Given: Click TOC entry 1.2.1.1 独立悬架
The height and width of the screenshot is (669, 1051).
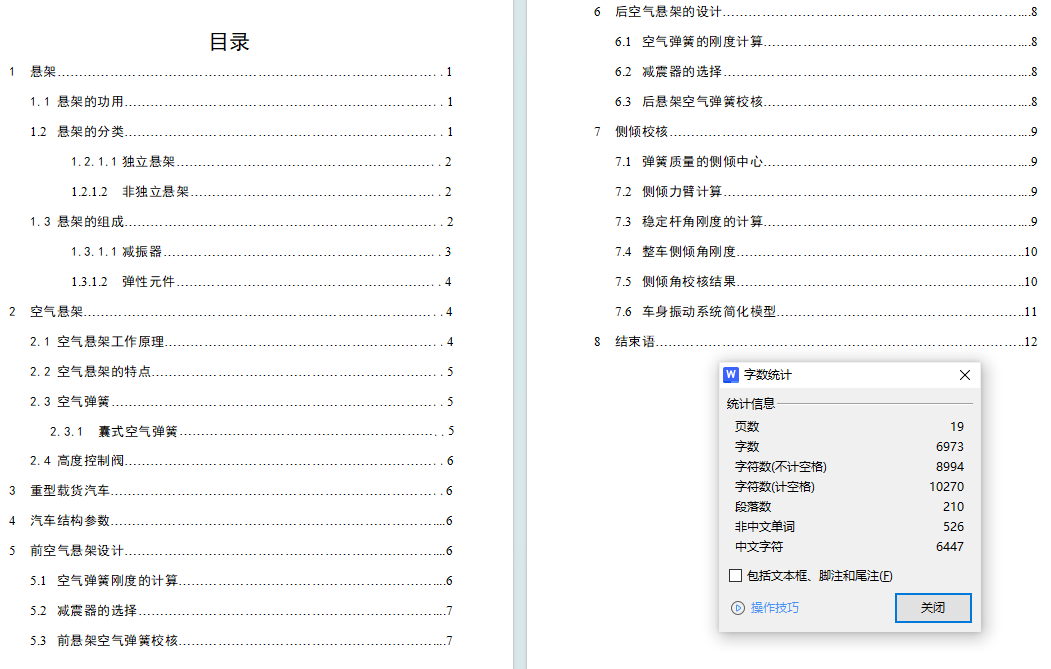Looking at the screenshot, I should (x=261, y=162).
